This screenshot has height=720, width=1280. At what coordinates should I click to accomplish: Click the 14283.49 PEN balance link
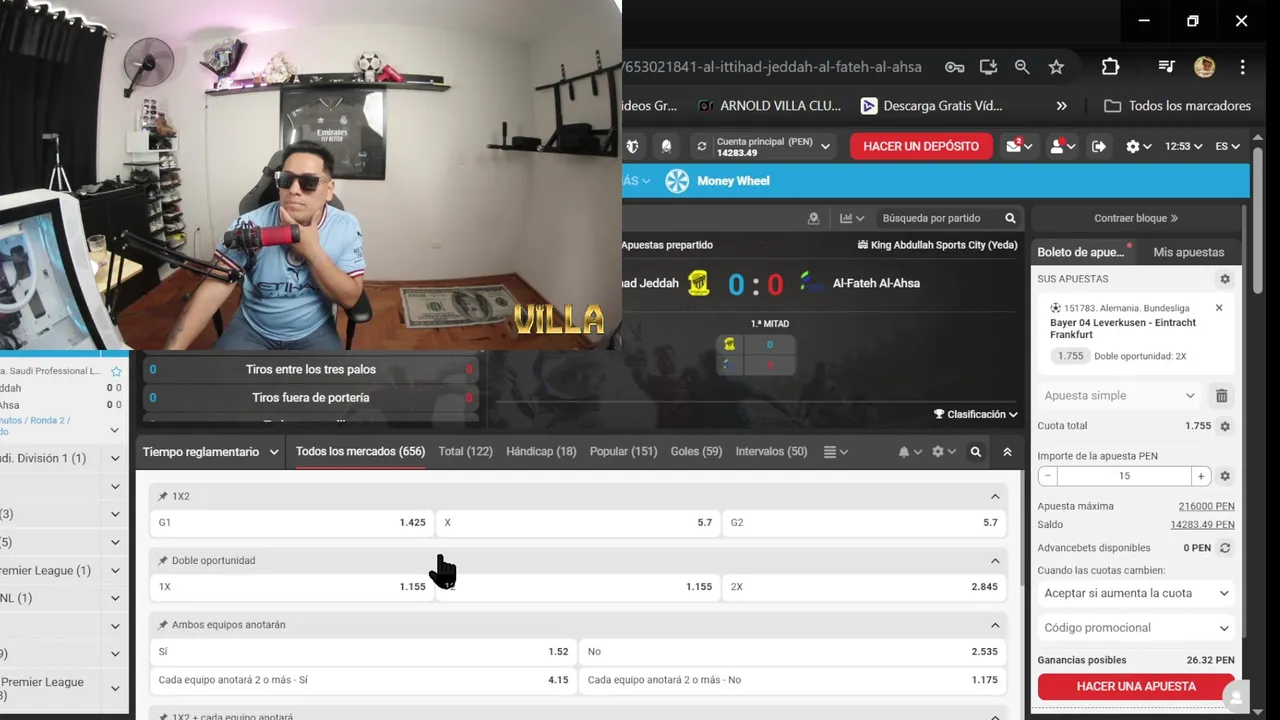[x=1202, y=524]
